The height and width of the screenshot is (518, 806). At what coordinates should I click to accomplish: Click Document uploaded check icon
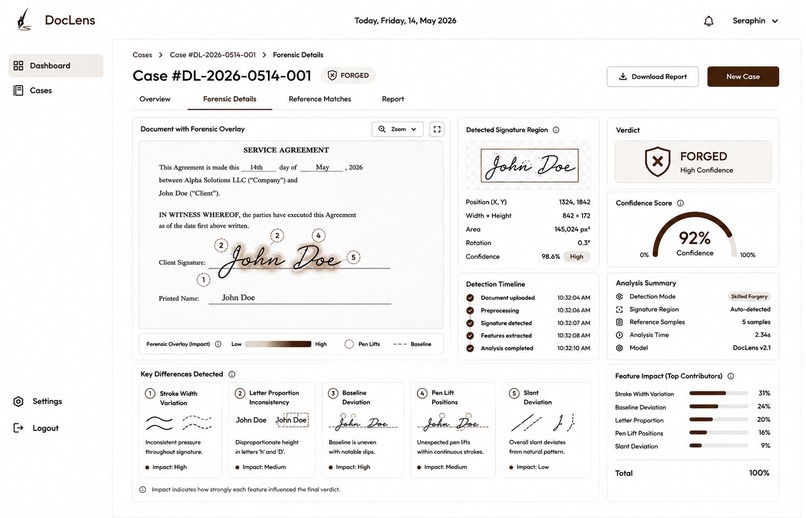point(470,298)
